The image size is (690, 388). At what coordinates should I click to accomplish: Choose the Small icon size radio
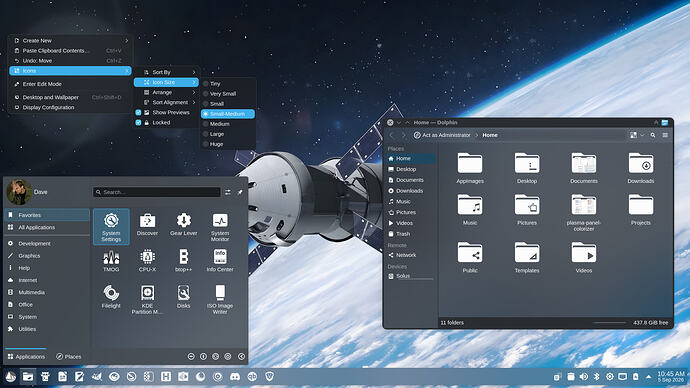(x=228, y=104)
